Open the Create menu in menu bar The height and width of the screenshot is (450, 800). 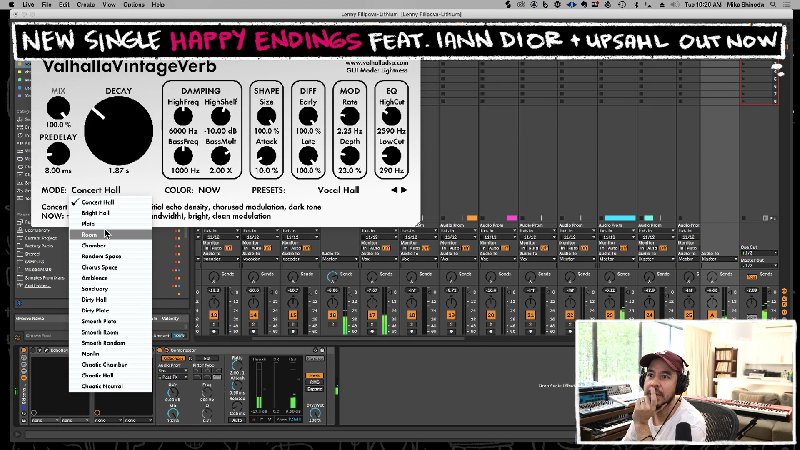point(86,4)
